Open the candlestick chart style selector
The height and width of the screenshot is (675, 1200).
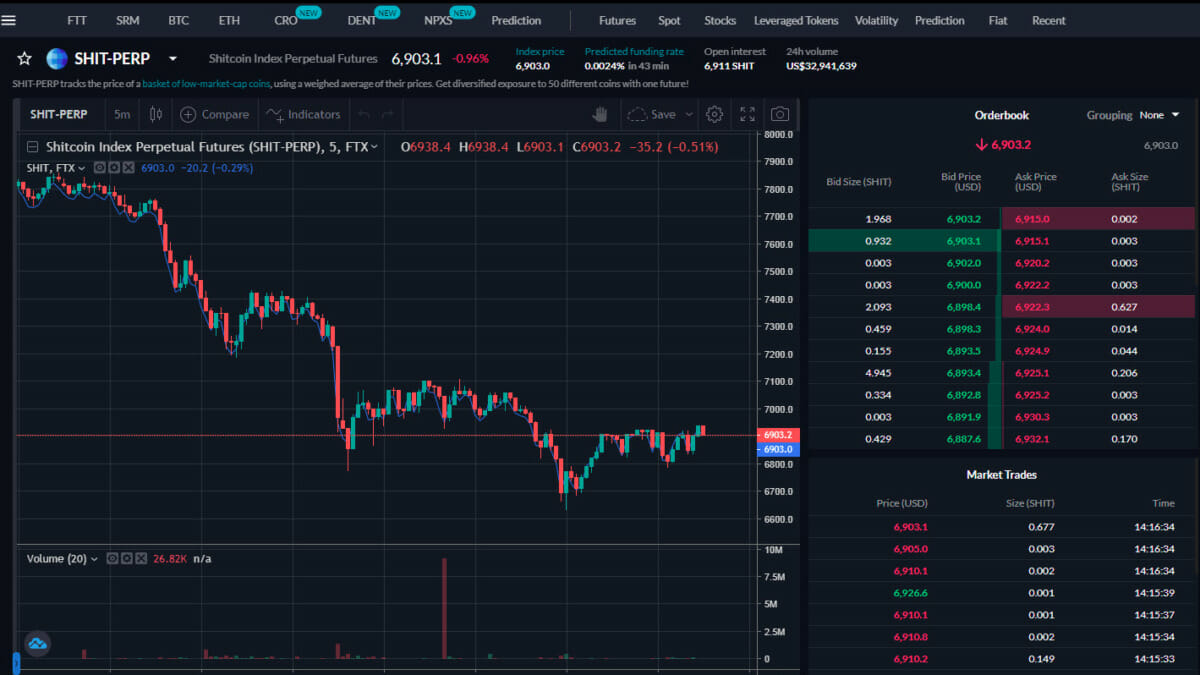(x=155, y=115)
